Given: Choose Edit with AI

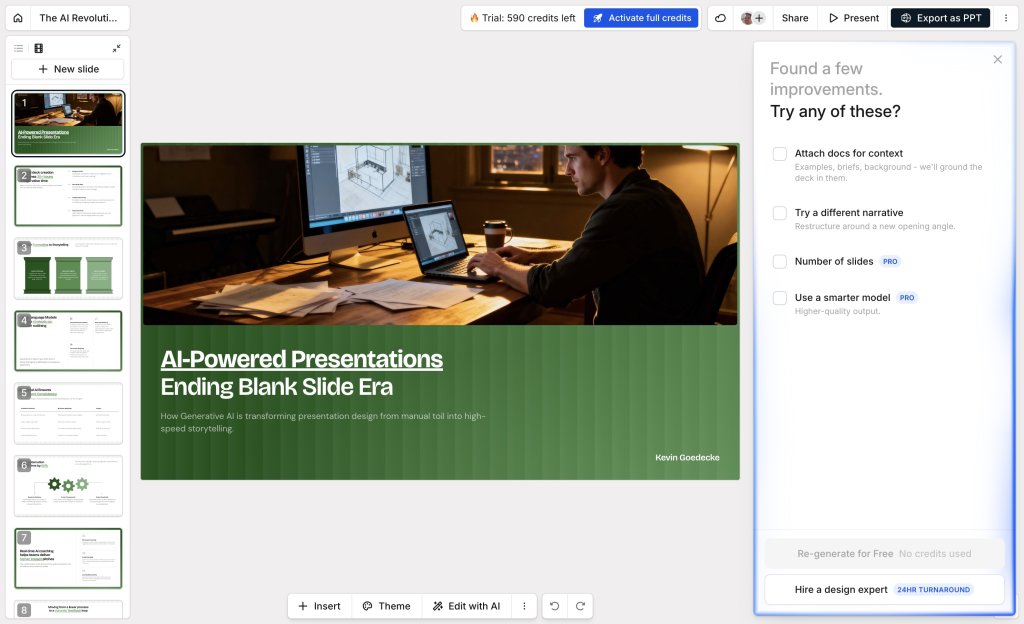Looking at the screenshot, I should tap(466, 606).
